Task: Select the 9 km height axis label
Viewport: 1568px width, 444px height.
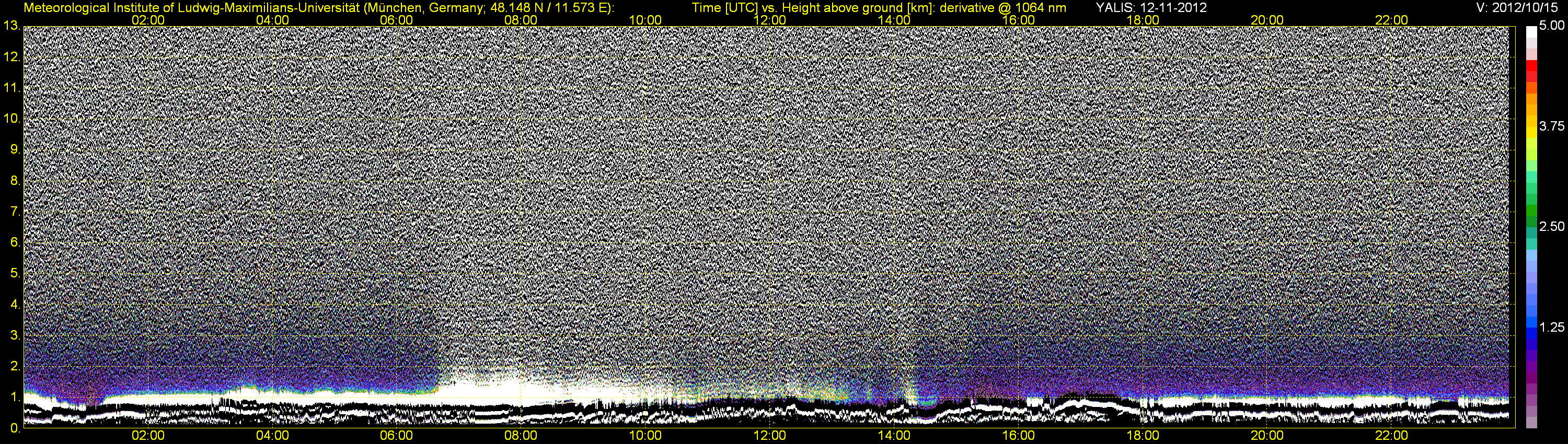Action: [x=15, y=149]
